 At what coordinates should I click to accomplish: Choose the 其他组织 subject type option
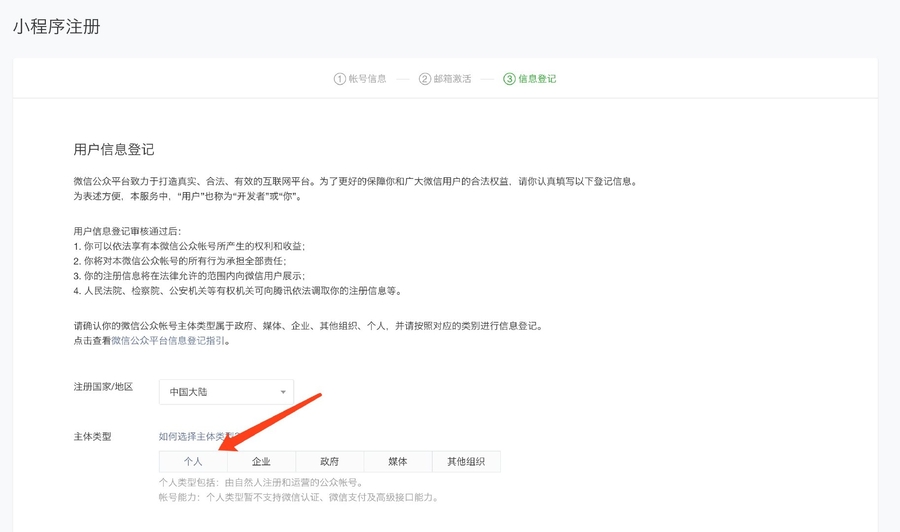point(466,462)
